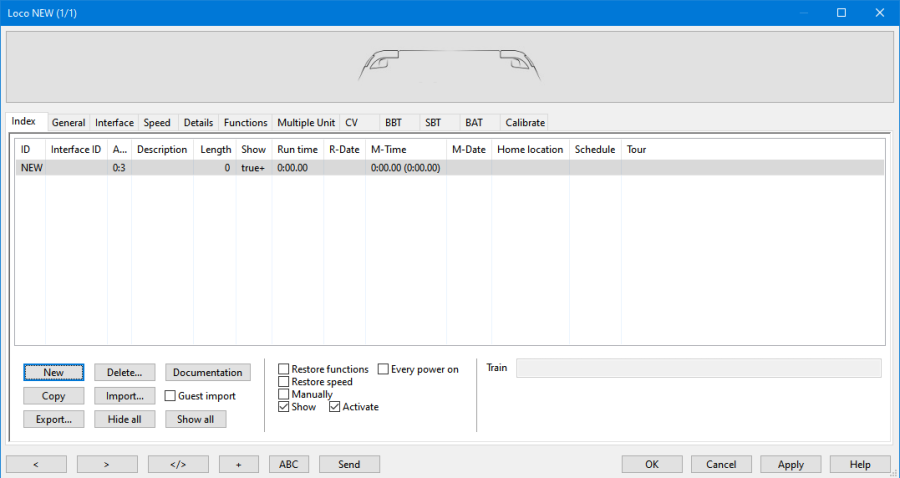Select the NEW loco row in list

pos(300,168)
